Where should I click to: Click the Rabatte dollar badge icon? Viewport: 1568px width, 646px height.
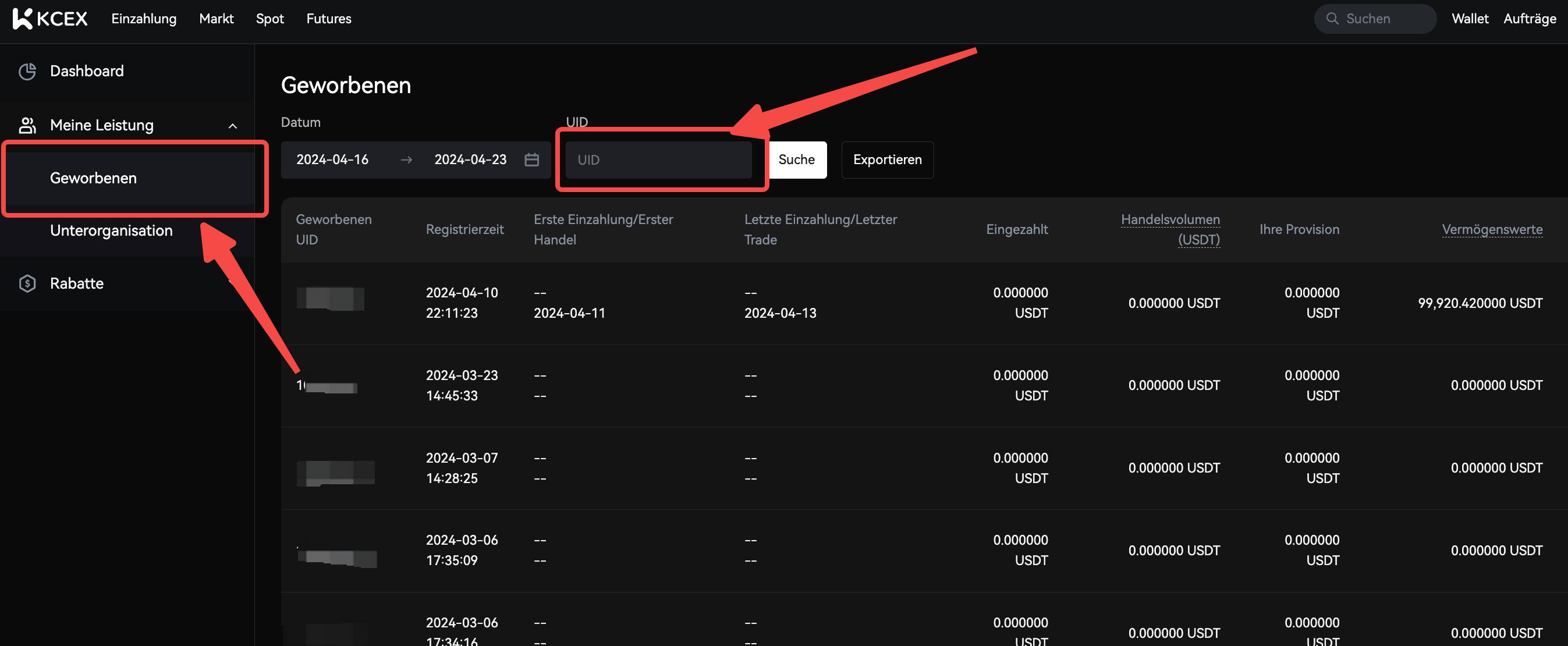tap(27, 283)
